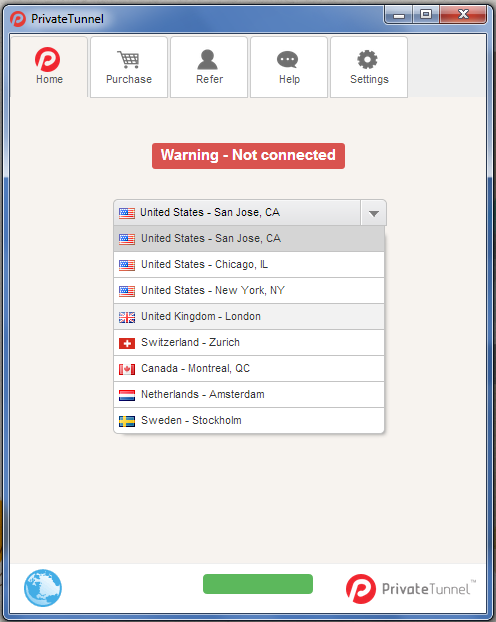
Task: Select Canada - Montreal, QC server
Action: tap(249, 369)
